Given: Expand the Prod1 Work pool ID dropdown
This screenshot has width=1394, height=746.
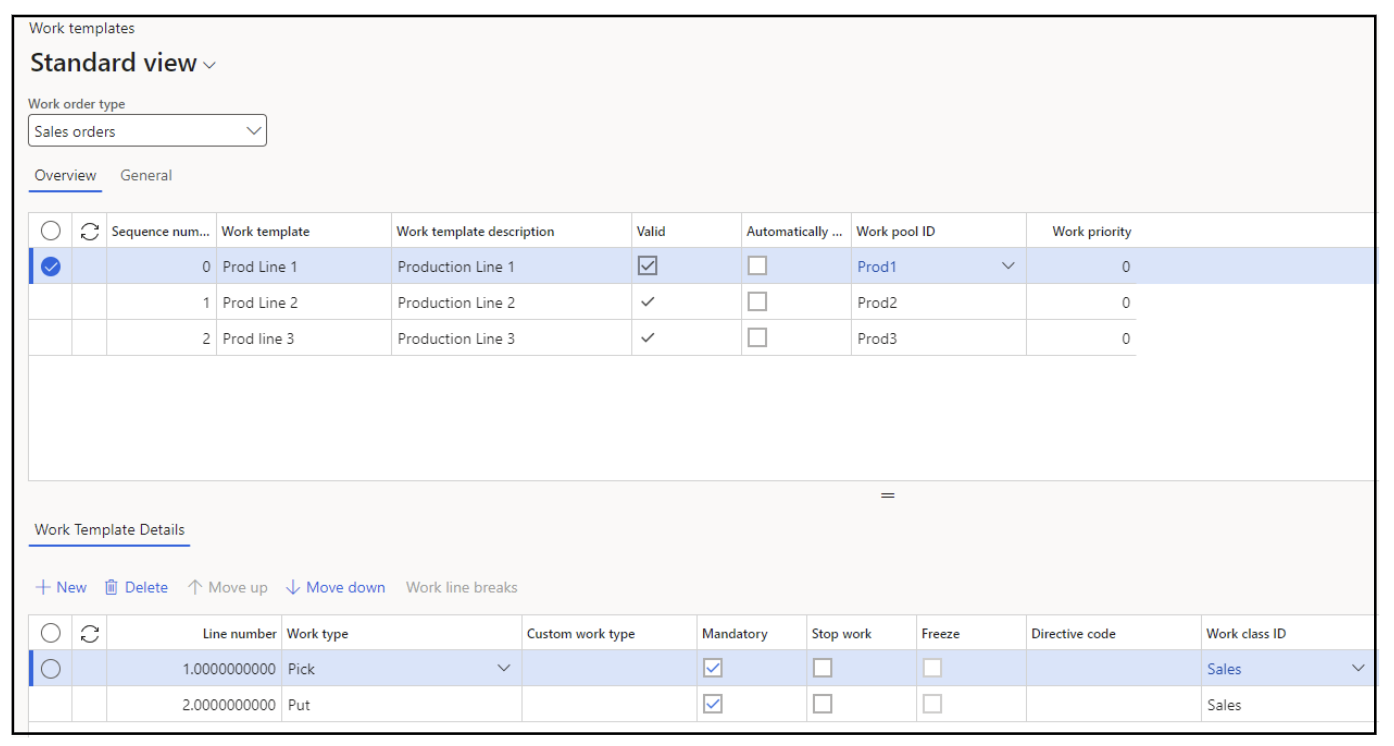Looking at the screenshot, I should click(x=1008, y=266).
